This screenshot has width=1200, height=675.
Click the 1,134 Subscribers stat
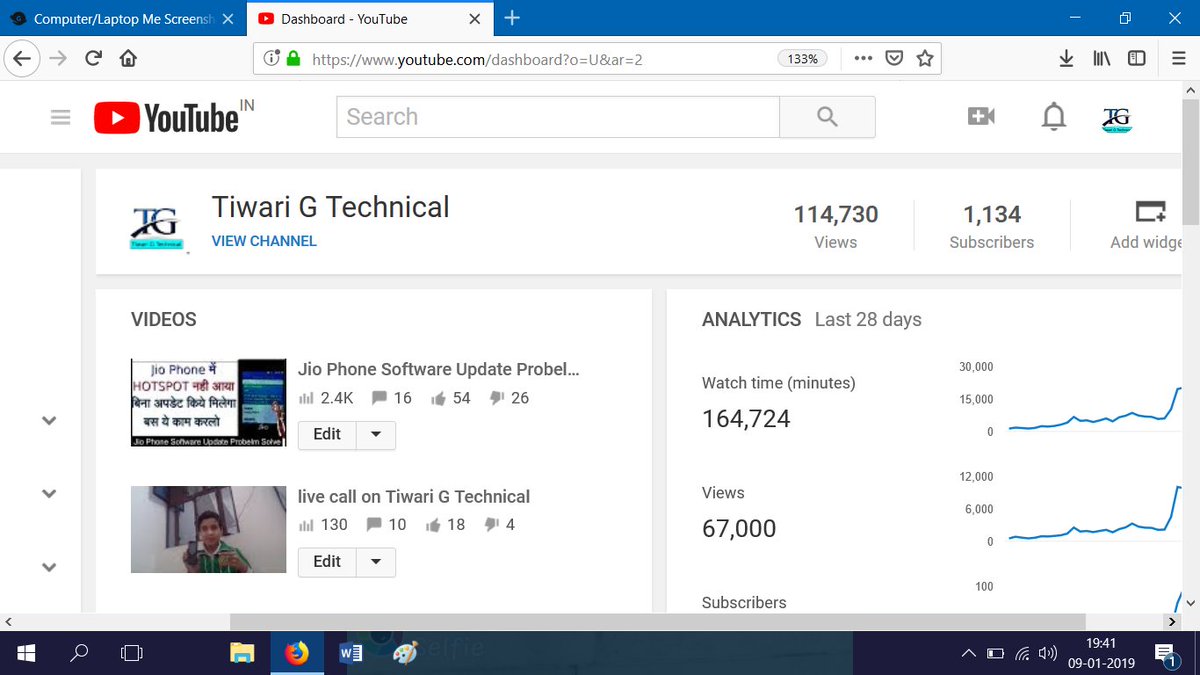pyautogui.click(x=992, y=227)
